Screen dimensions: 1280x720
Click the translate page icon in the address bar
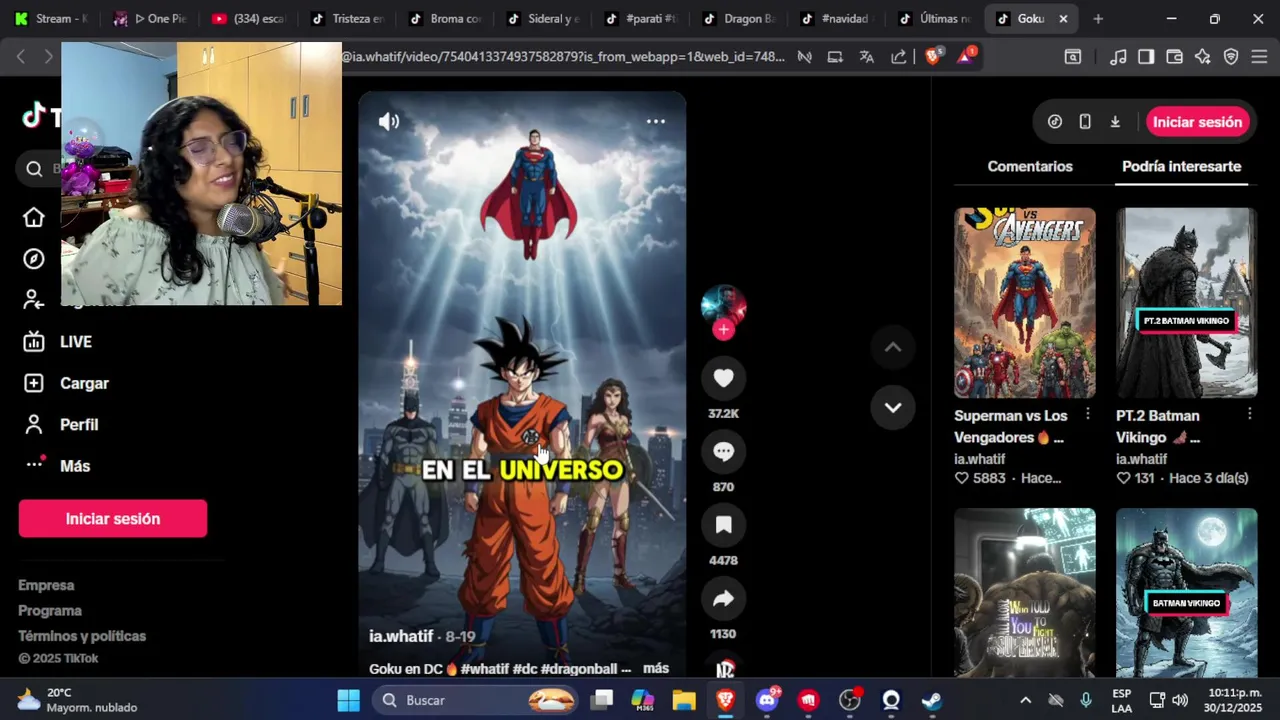[867, 57]
